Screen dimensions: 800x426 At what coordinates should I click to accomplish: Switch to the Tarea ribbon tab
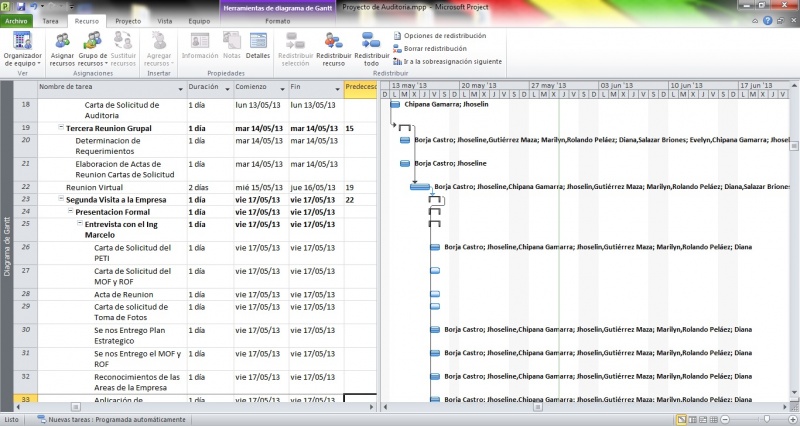[x=50, y=20]
